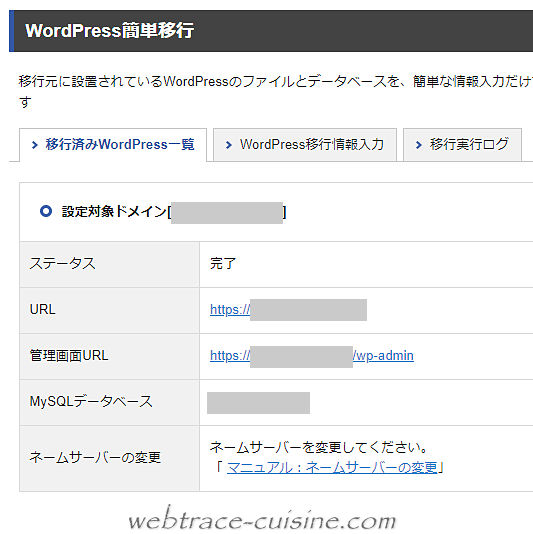Image resolution: width=533 pixels, height=534 pixels.
Task: Click the masked MySQL database value
Action: (x=258, y=403)
